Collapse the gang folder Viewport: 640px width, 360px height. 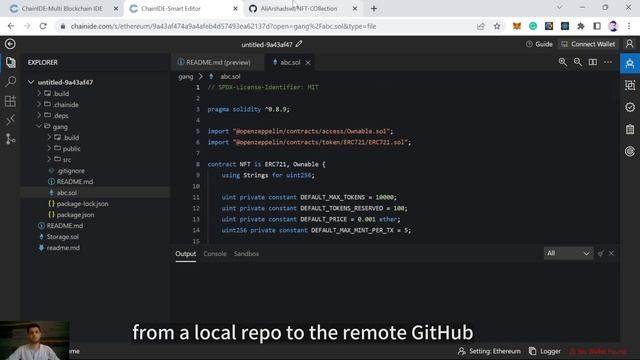[39, 127]
